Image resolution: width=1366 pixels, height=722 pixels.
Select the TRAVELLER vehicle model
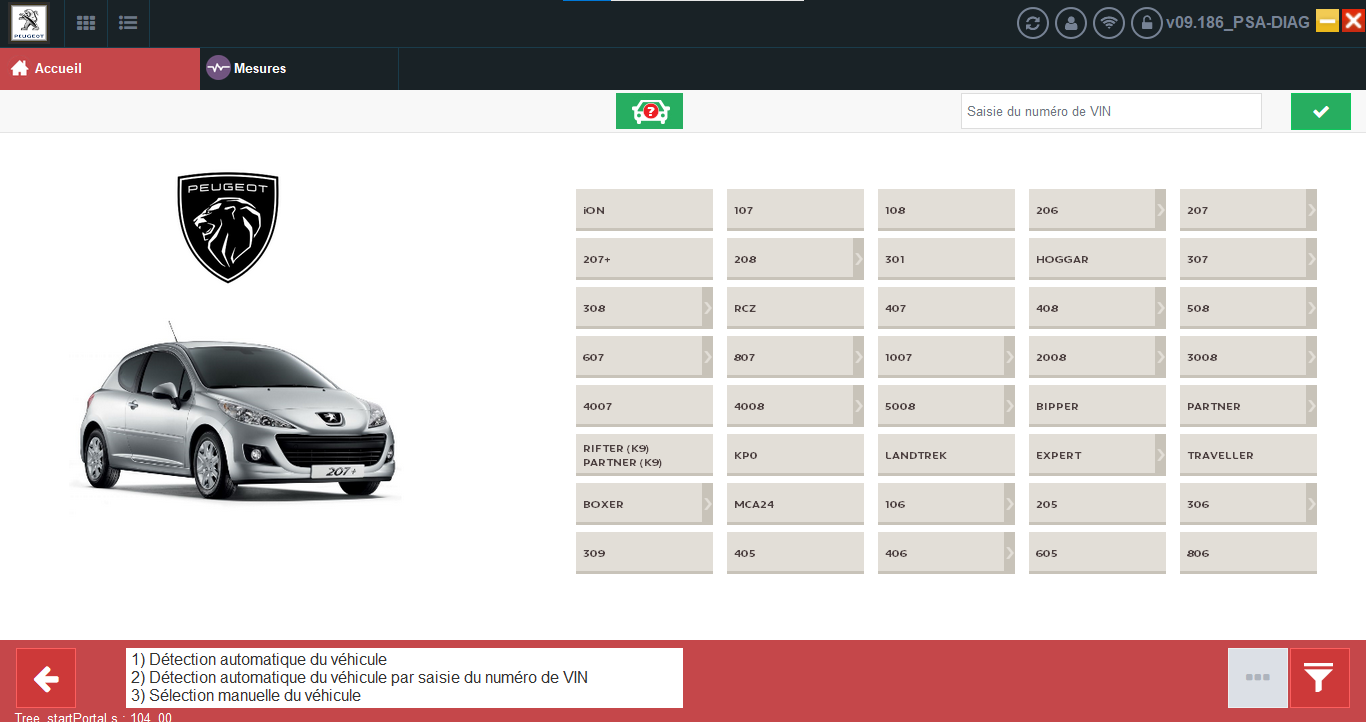click(1248, 455)
